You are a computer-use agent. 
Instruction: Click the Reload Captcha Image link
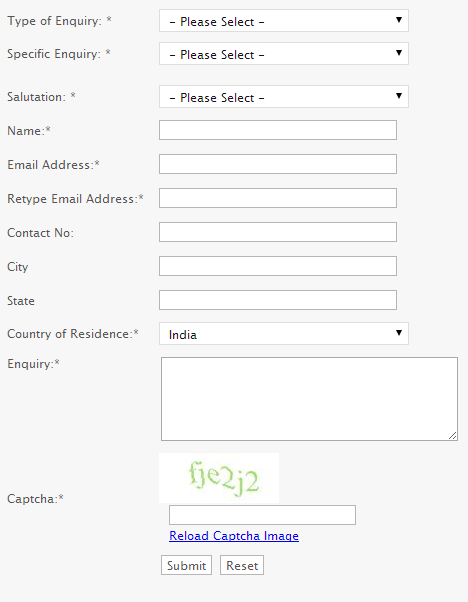point(234,536)
